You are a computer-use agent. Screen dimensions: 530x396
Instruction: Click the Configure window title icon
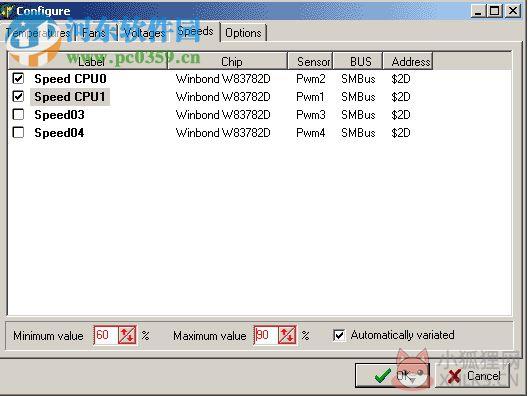point(7,11)
